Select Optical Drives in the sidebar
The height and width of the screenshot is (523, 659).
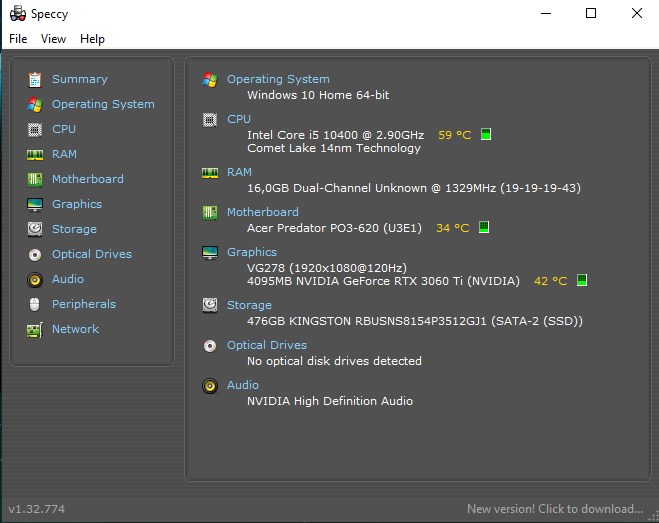[91, 254]
